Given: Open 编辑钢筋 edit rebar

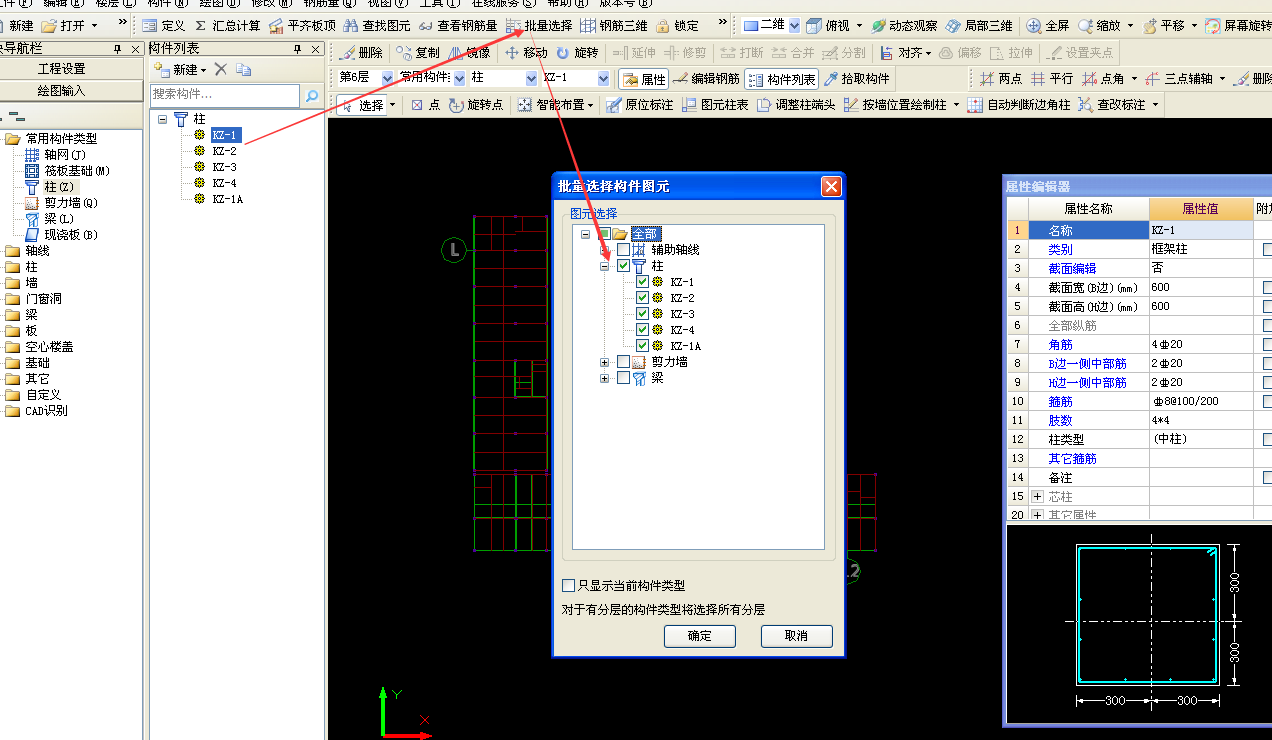Looking at the screenshot, I should click(x=706, y=79).
